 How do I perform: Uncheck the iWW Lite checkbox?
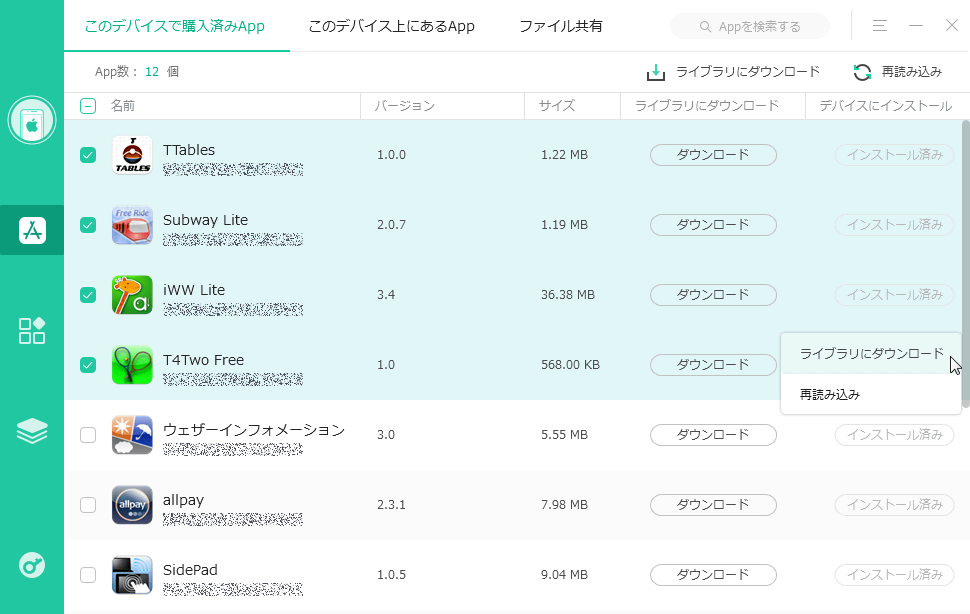[x=88, y=295]
